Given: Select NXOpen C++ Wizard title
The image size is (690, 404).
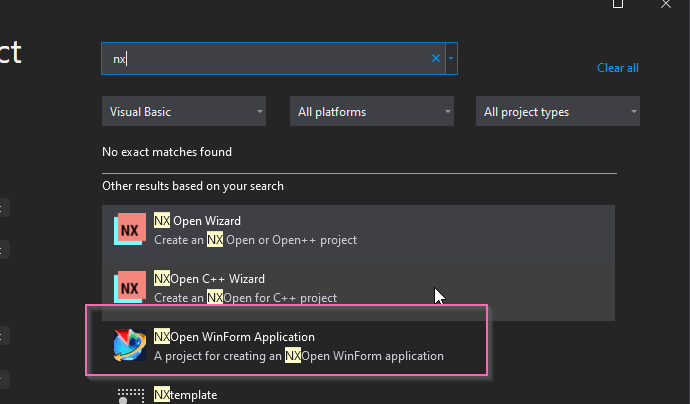Looking at the screenshot, I should [x=209, y=279].
